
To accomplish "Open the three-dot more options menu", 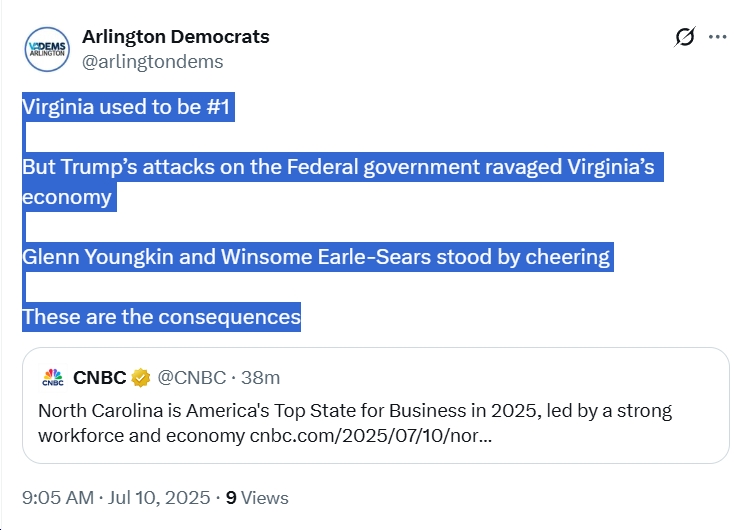I will pos(717,37).
